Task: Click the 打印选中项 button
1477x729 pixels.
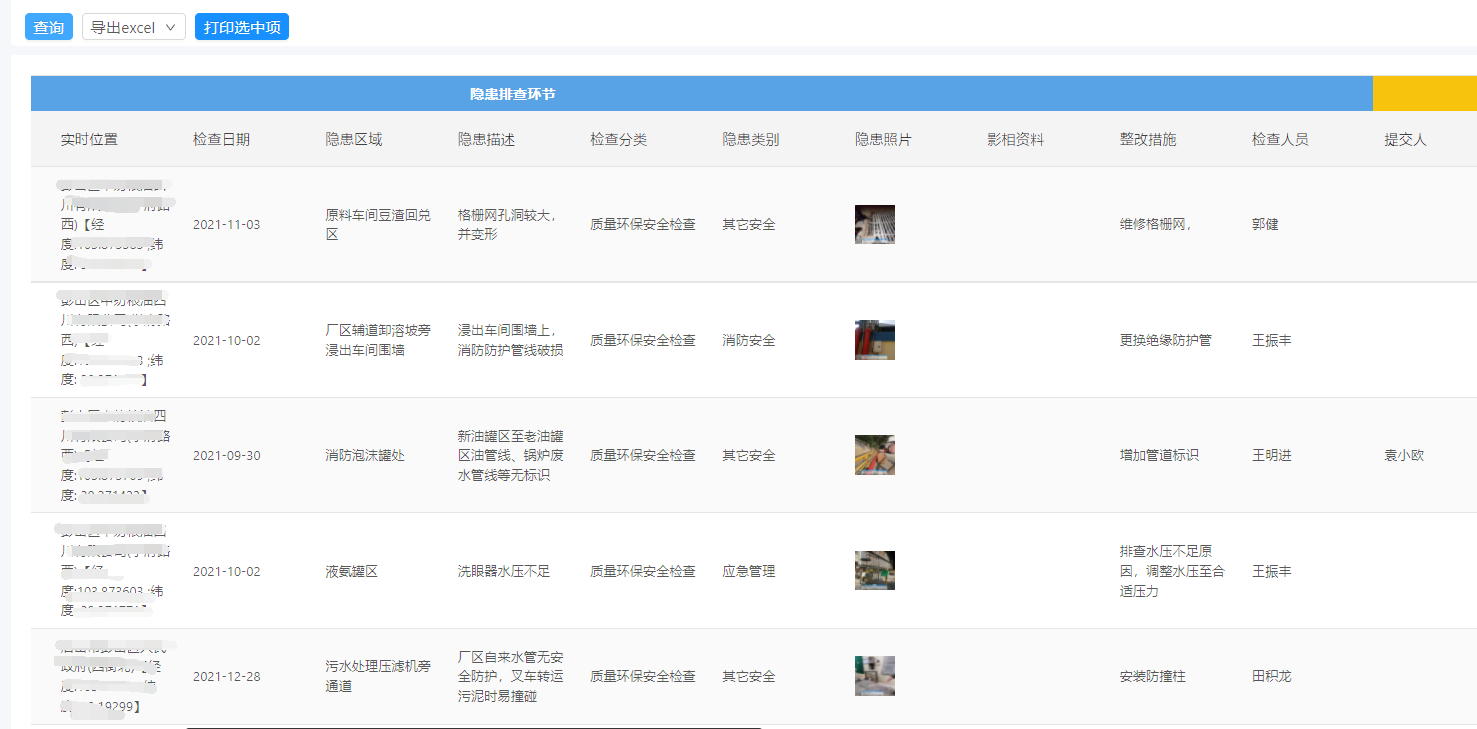Action: click(x=241, y=26)
